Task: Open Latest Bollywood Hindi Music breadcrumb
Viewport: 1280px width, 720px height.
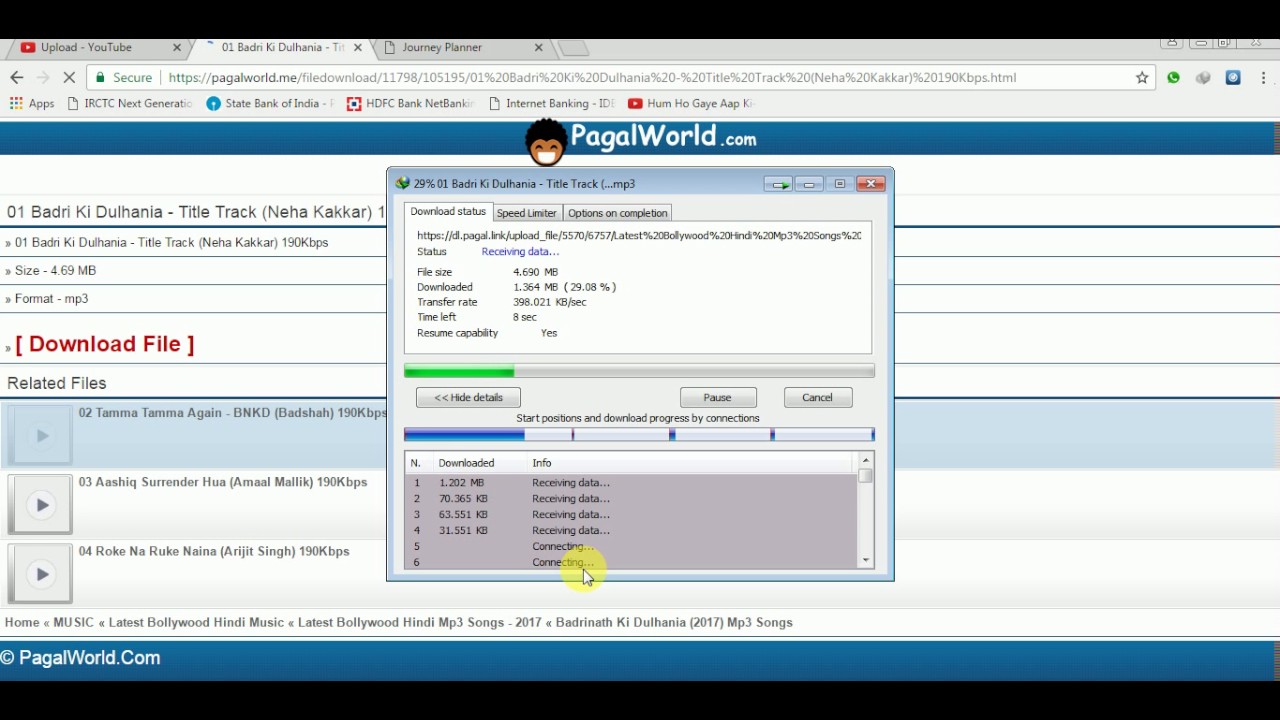Action: tap(196, 622)
